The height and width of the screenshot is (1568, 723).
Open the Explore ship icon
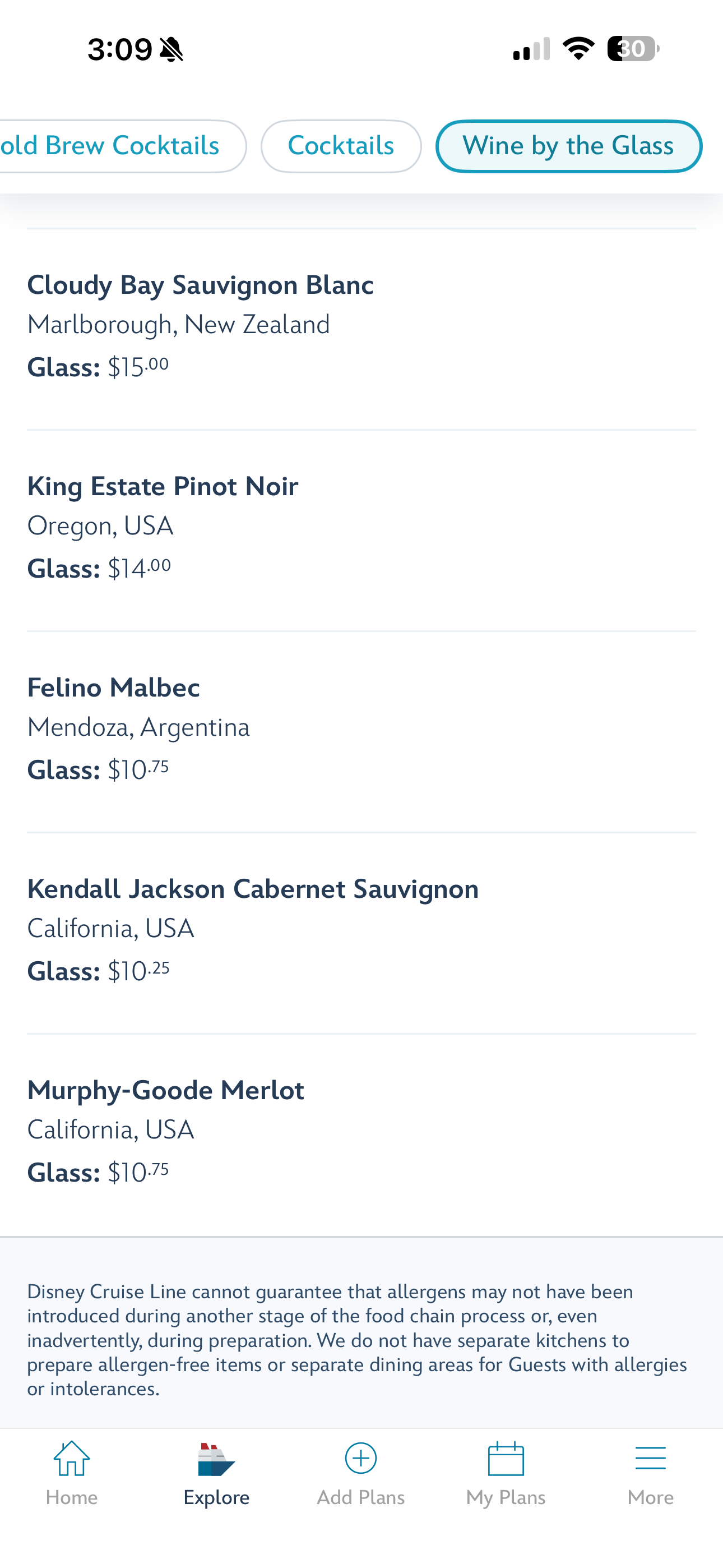(x=216, y=1460)
